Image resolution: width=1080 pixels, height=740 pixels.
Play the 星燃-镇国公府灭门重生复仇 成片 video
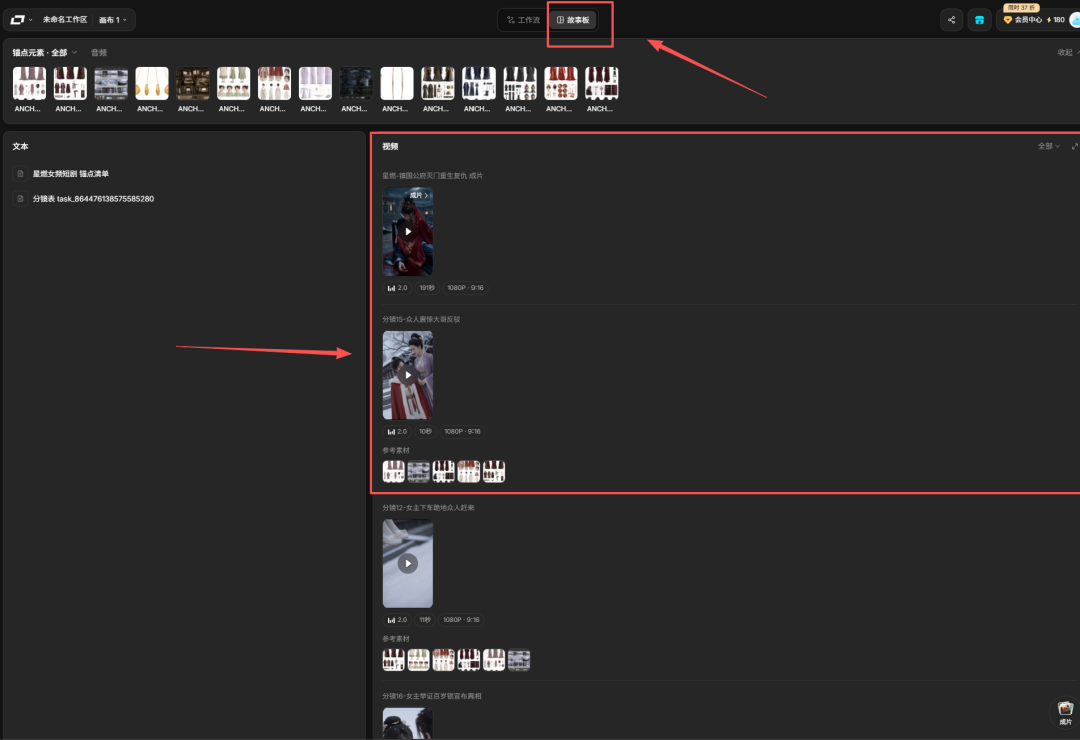(408, 232)
